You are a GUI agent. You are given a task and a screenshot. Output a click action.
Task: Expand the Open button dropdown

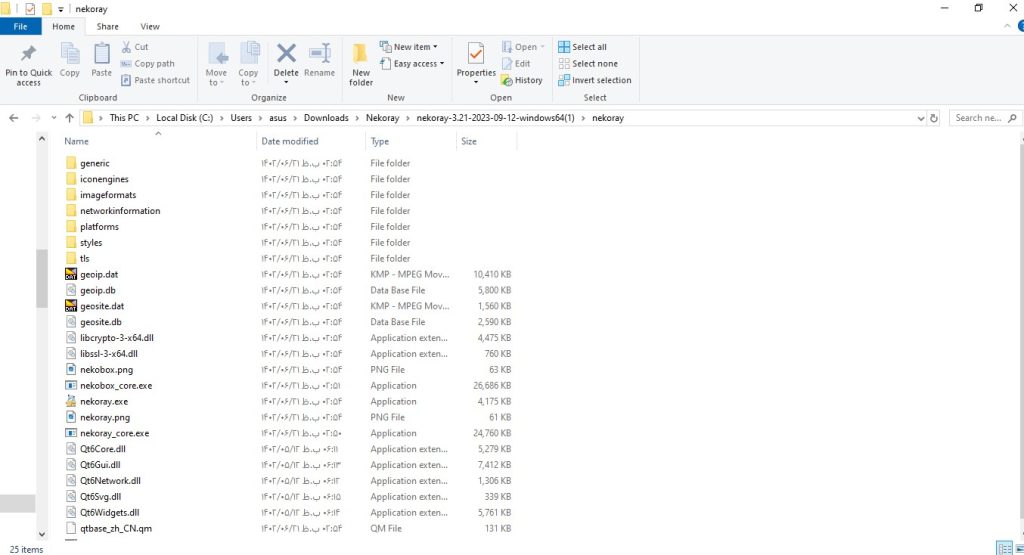pyautogui.click(x=542, y=47)
